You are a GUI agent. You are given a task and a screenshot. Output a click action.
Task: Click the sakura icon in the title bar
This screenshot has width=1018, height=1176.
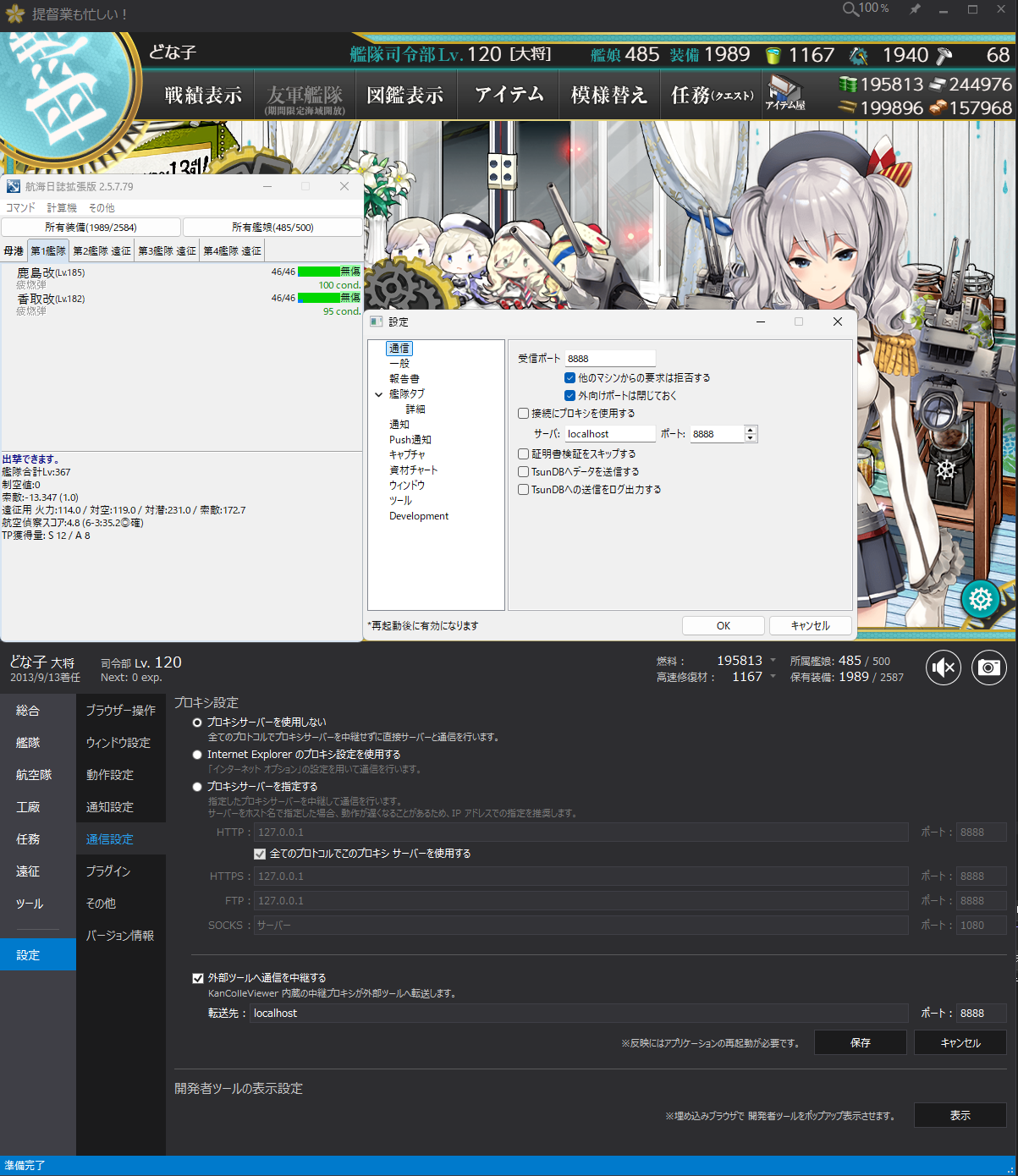click(15, 14)
